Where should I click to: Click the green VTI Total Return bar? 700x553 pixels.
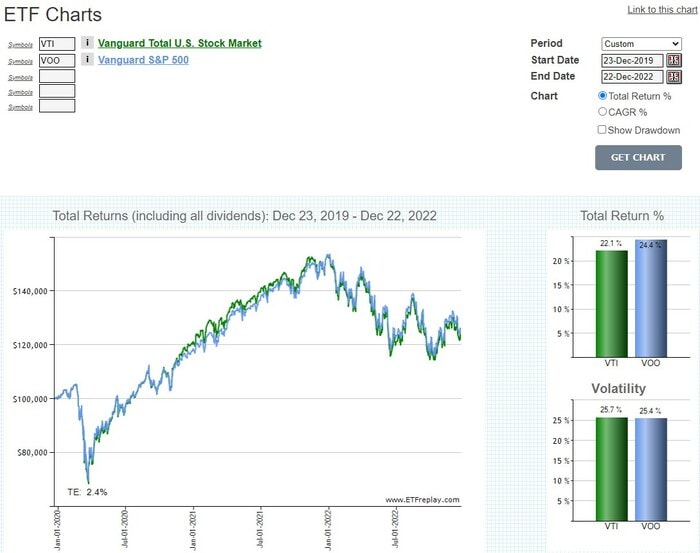612,304
